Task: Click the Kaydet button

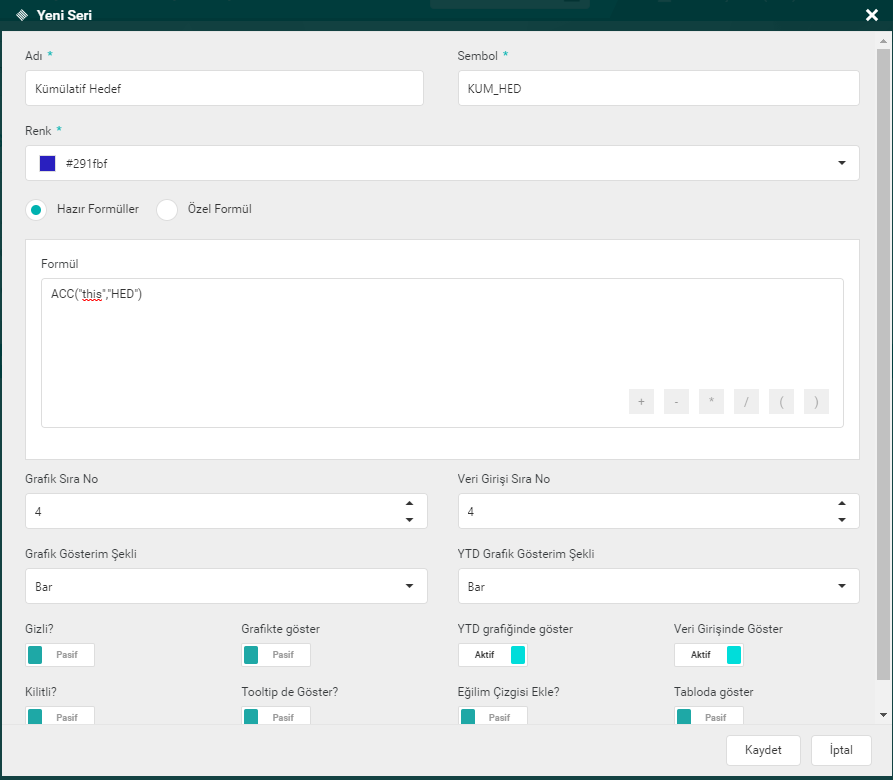Action: pos(763,750)
